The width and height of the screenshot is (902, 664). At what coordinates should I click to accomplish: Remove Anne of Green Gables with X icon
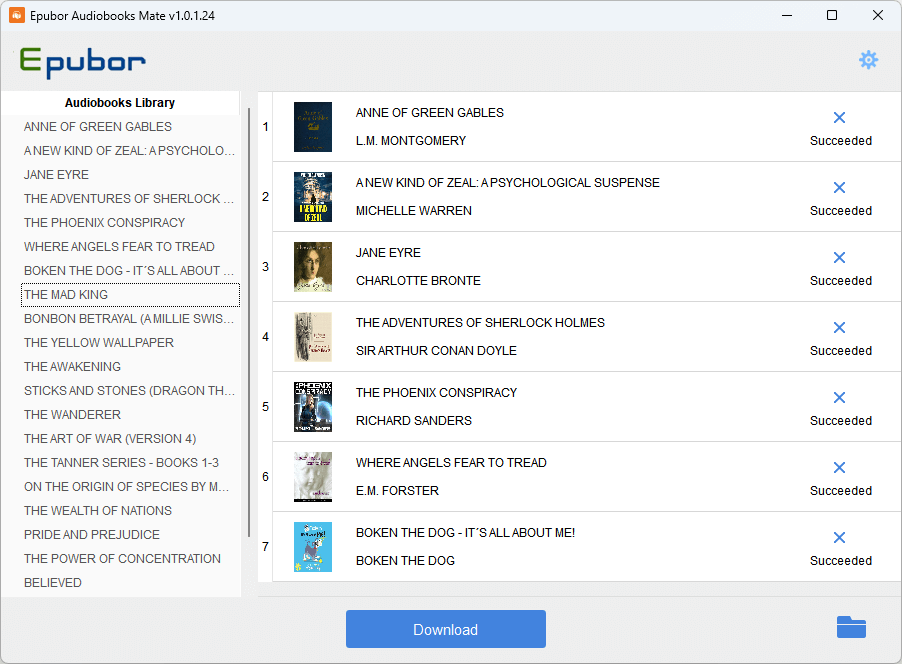click(839, 117)
